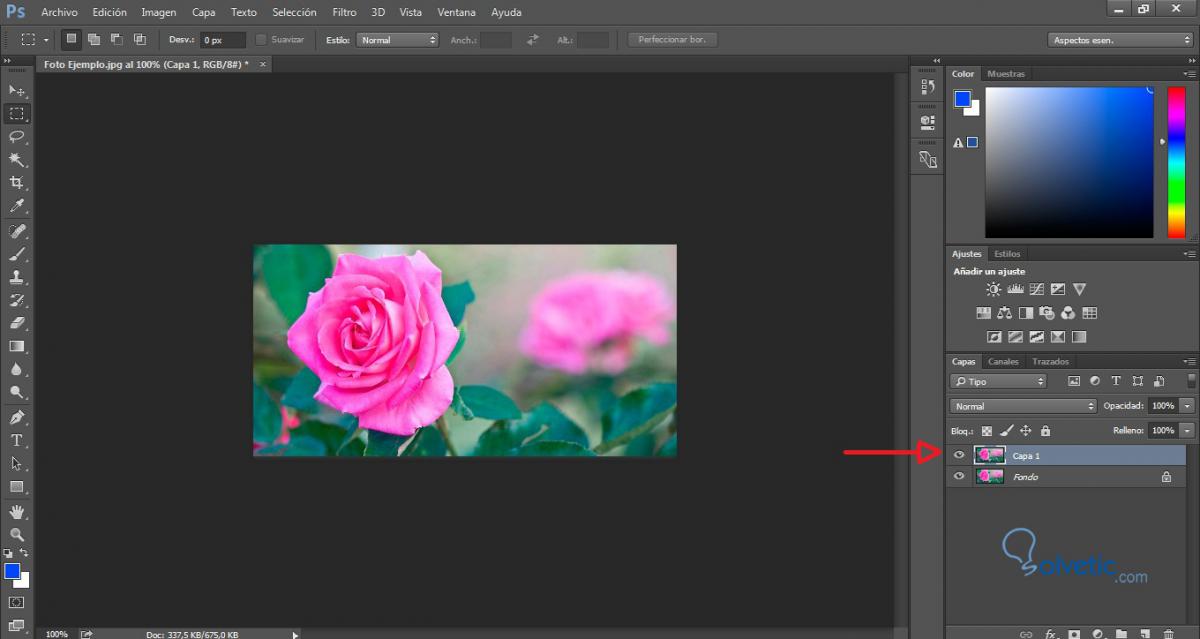The width and height of the screenshot is (1200, 639).
Task: Select the Lasso tool
Action: 17,137
